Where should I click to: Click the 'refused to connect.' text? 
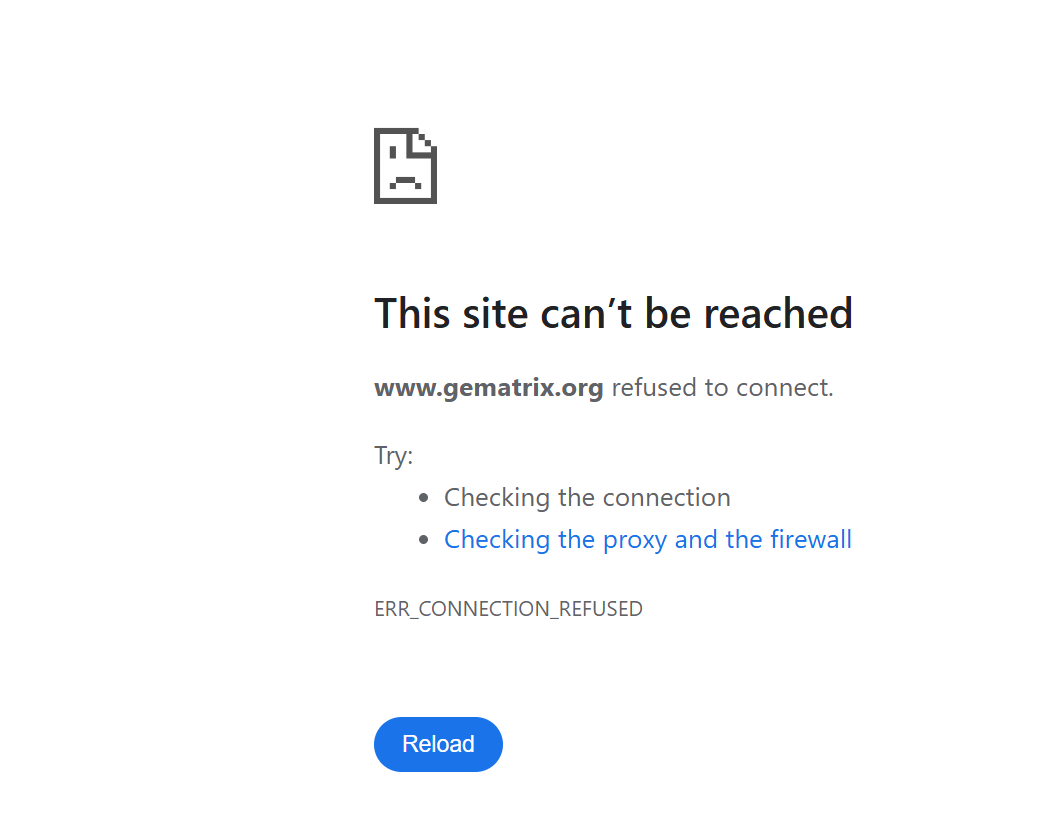pyautogui.click(x=722, y=388)
